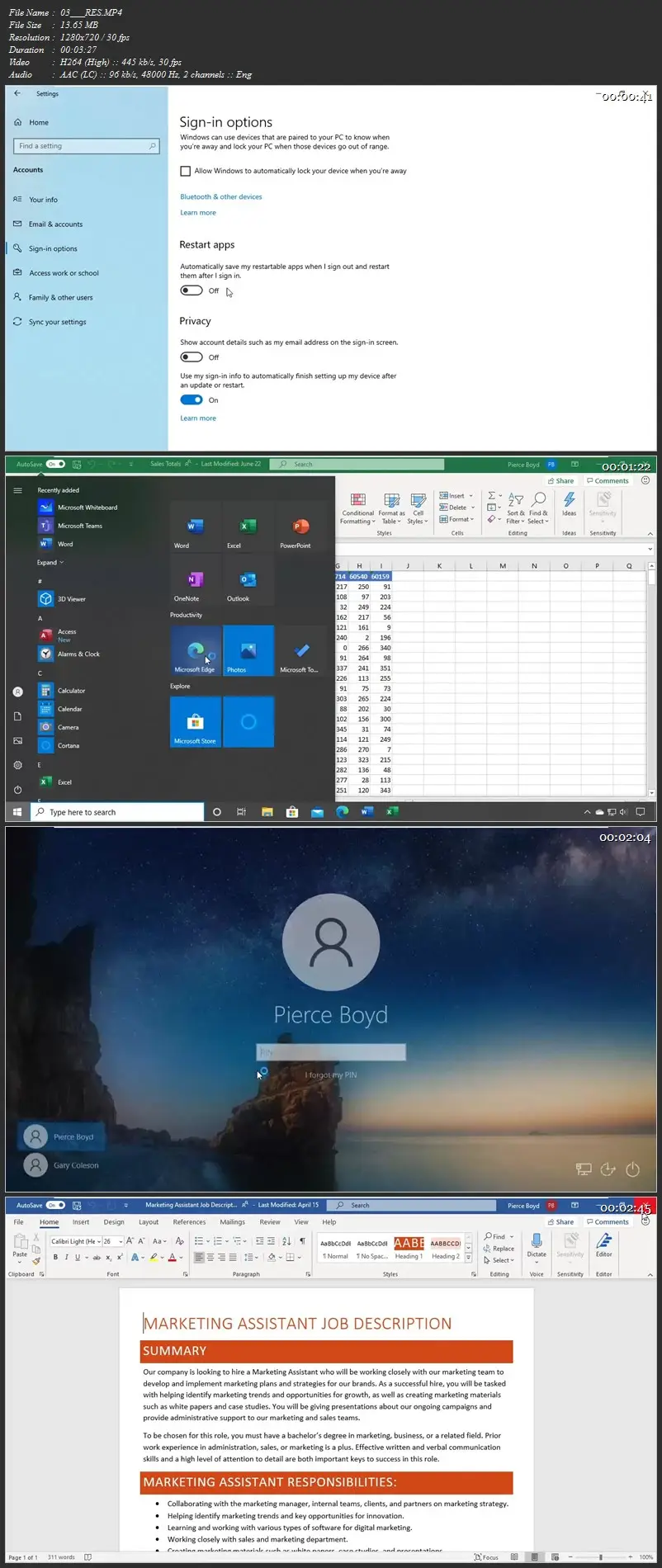662x1568 pixels.
Task: Click the Bluetooth & other devices link
Action: [221, 196]
